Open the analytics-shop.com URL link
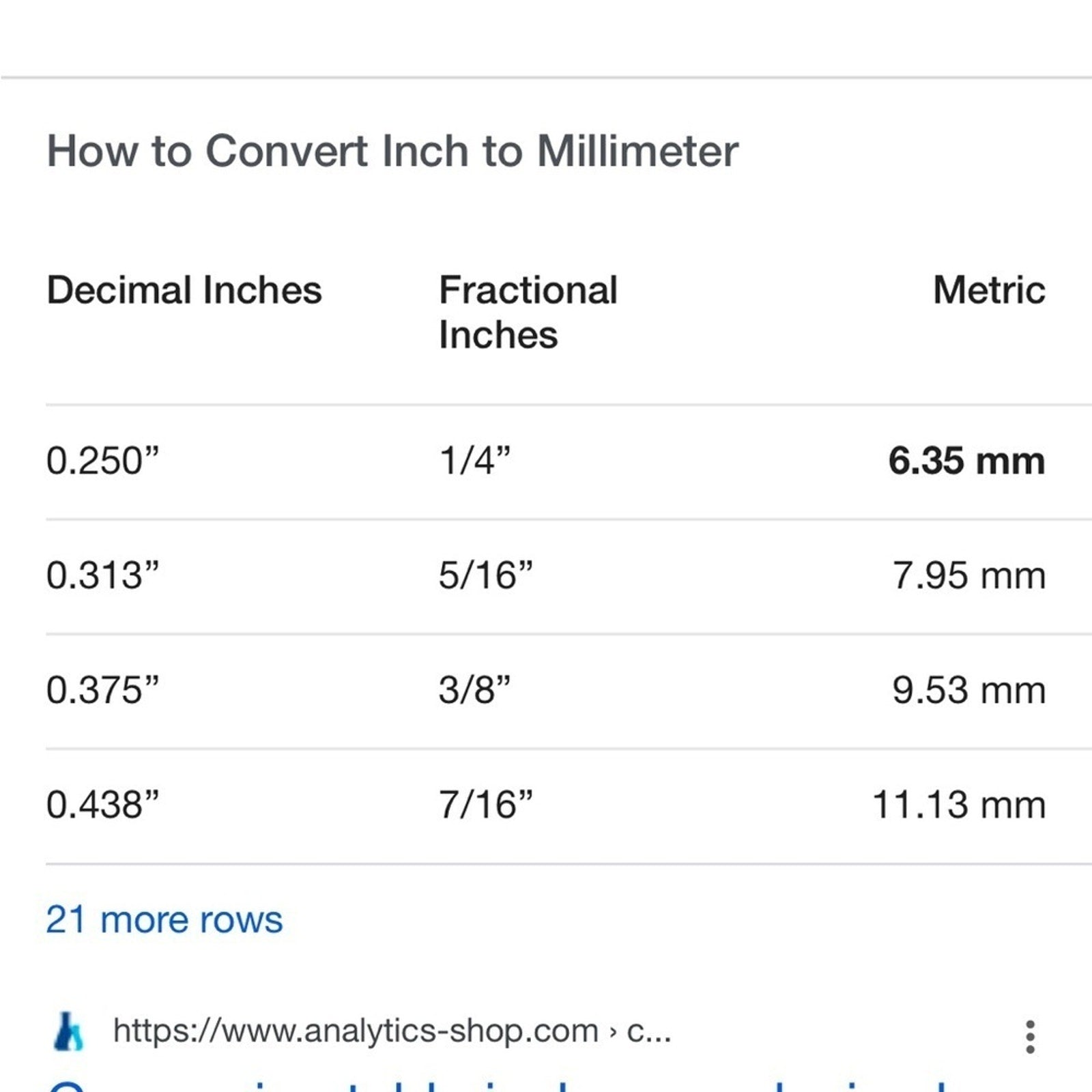 pos(392,1031)
